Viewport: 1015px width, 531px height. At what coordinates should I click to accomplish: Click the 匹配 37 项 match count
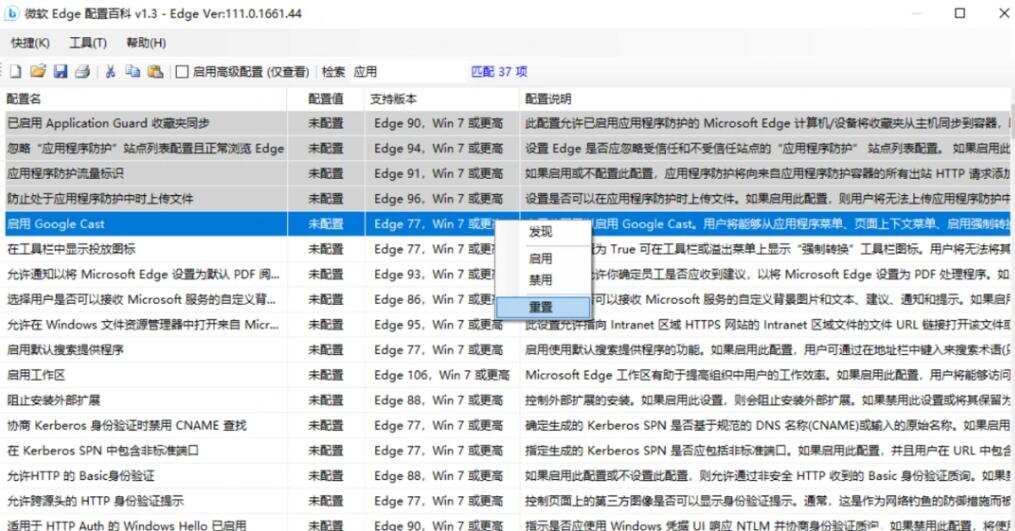(499, 72)
